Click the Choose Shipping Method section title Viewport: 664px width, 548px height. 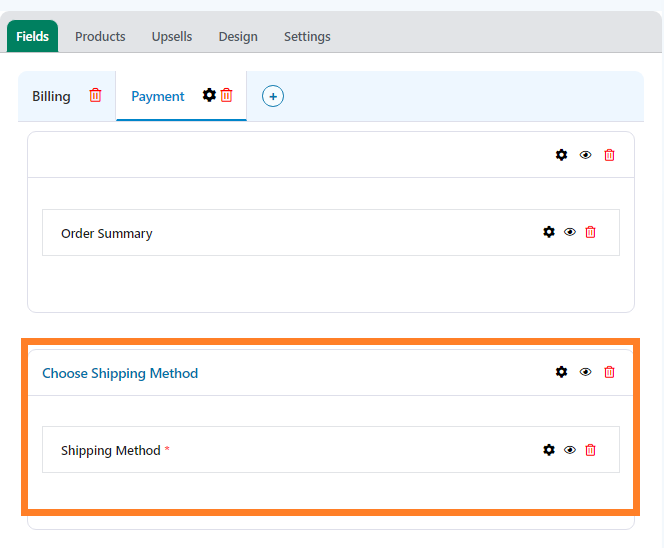[x=120, y=373]
